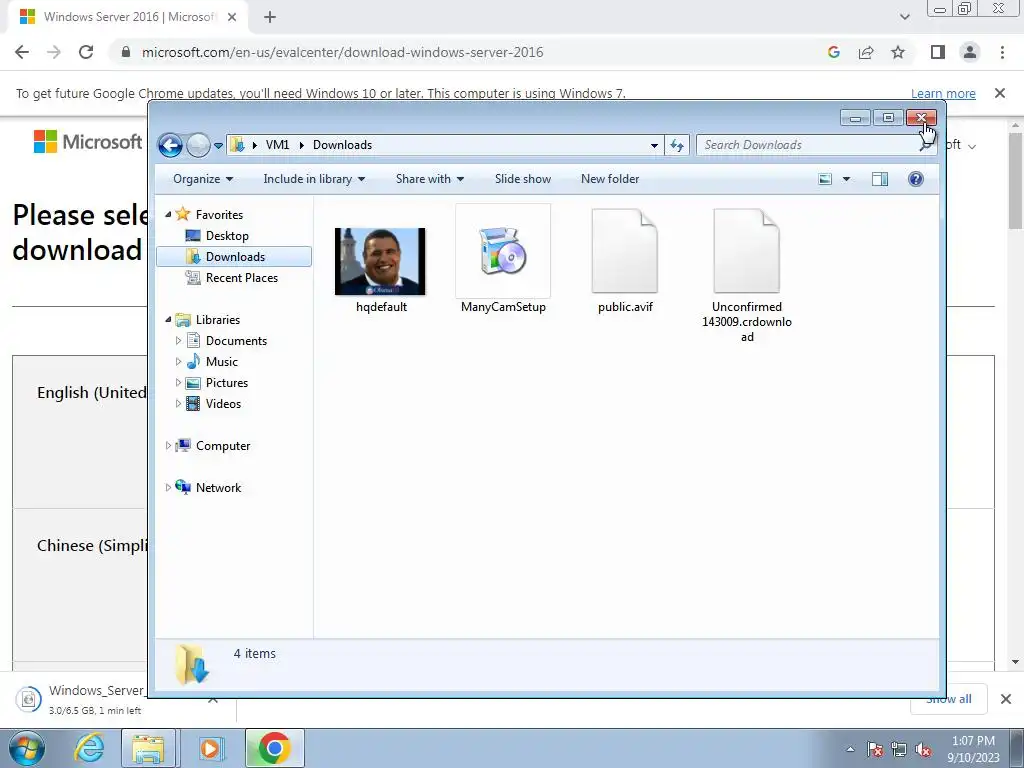Screen dimensions: 1024x768
Task: Select the Network icon in navigation pane
Action: tap(184, 487)
